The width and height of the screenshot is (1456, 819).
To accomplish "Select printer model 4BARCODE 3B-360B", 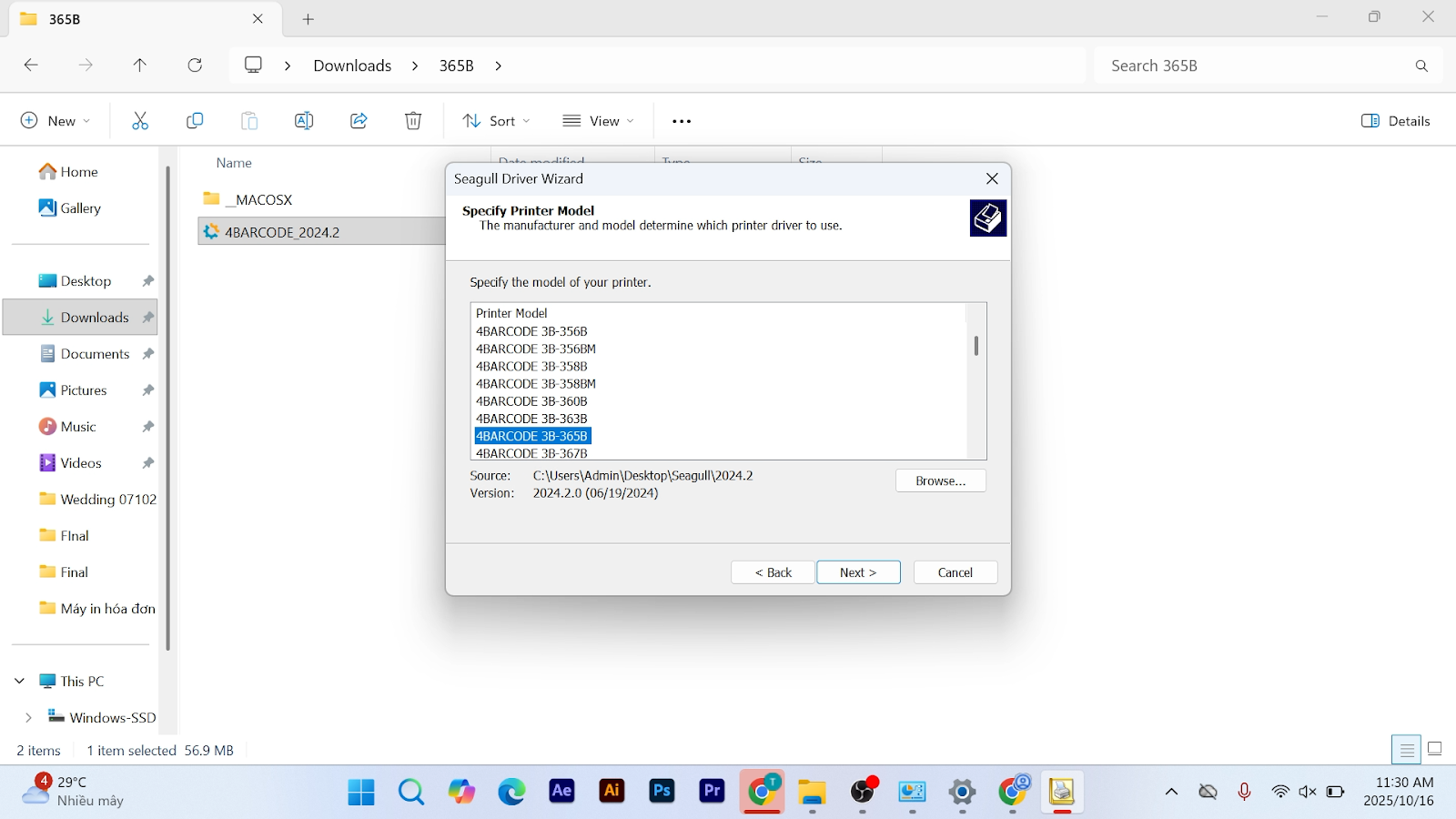I will click(531, 401).
